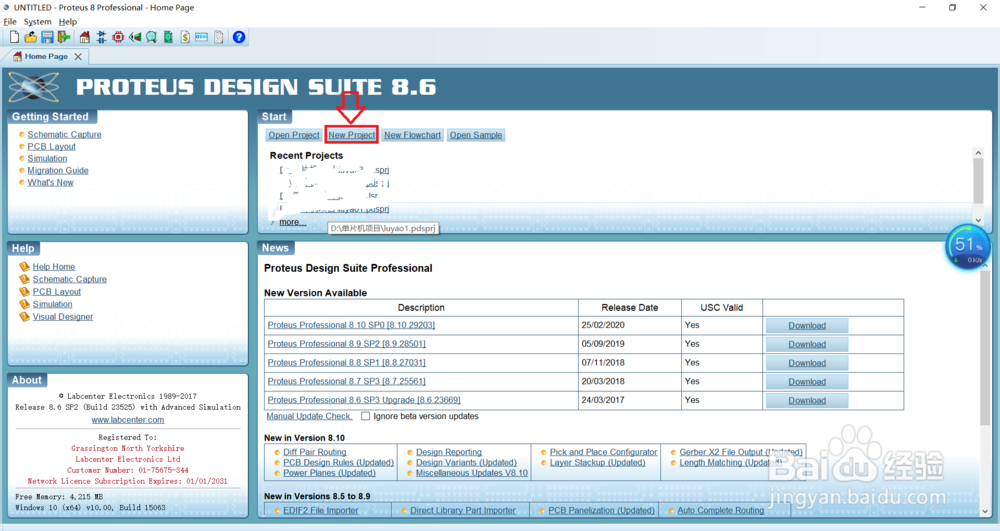1000x531 pixels.
Task: Open Proteus Professional 8.9 SP2 link
Action: pyautogui.click(x=346, y=344)
